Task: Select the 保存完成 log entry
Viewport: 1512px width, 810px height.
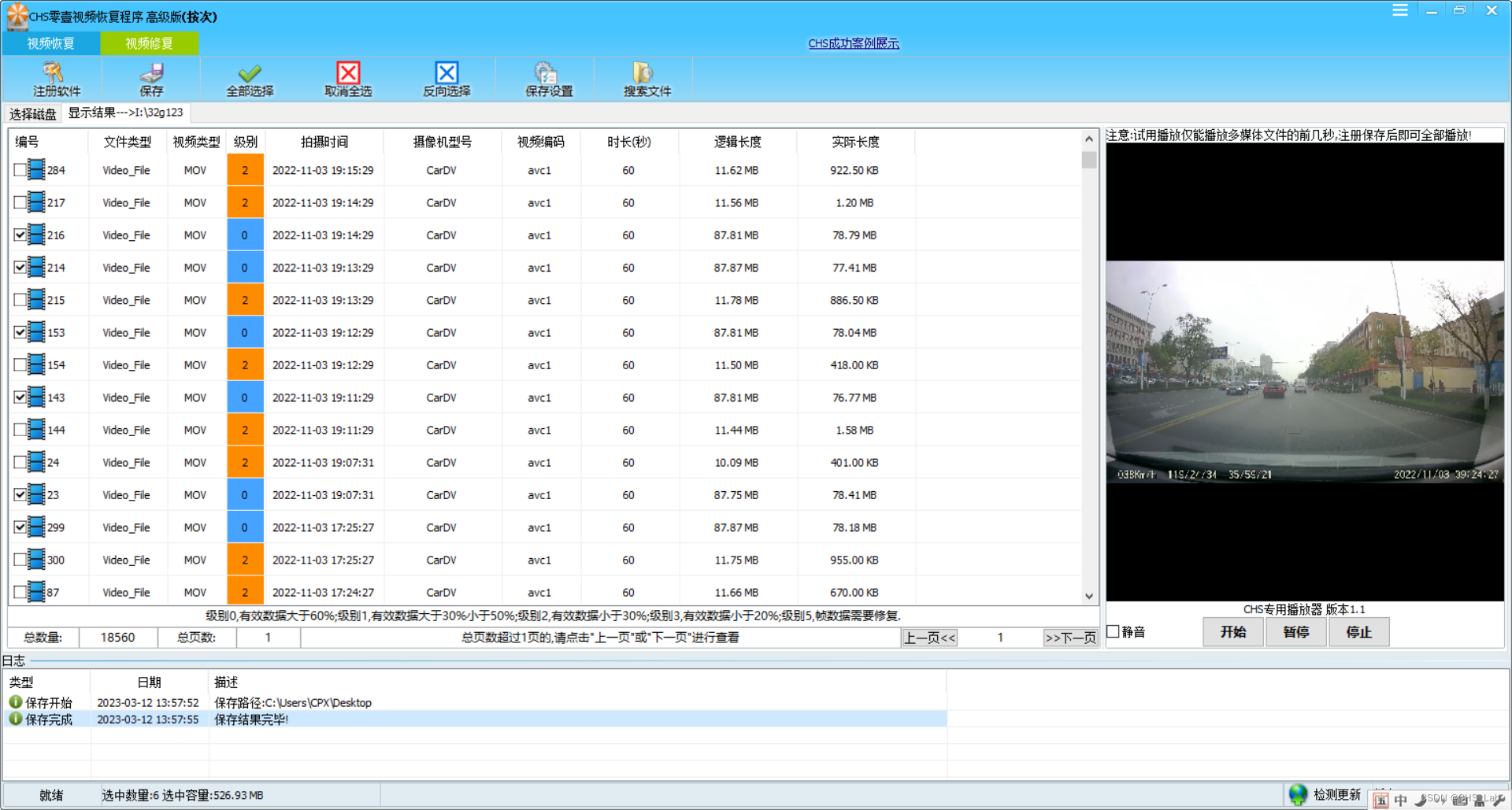Action: (475, 719)
